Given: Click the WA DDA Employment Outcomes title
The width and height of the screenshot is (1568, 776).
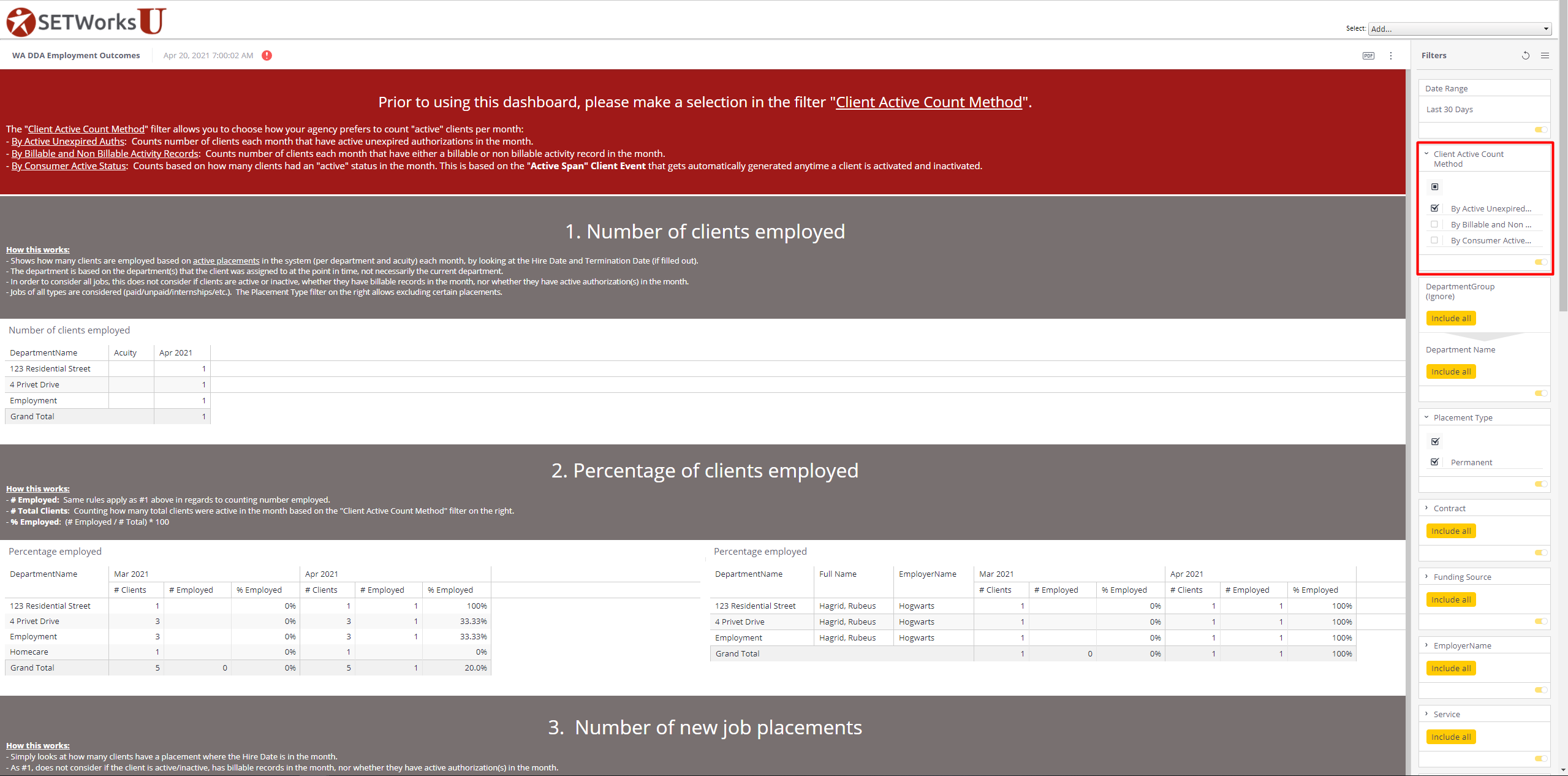Looking at the screenshot, I should [76, 56].
